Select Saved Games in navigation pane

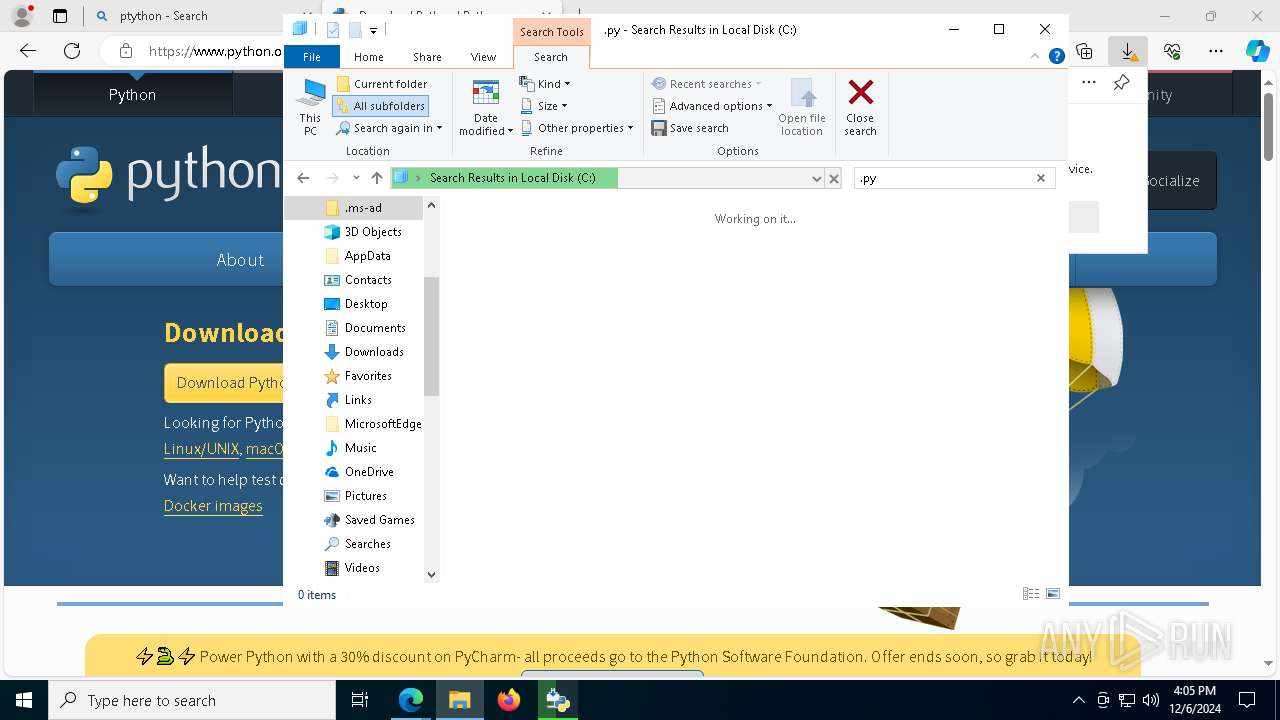[x=370, y=520]
